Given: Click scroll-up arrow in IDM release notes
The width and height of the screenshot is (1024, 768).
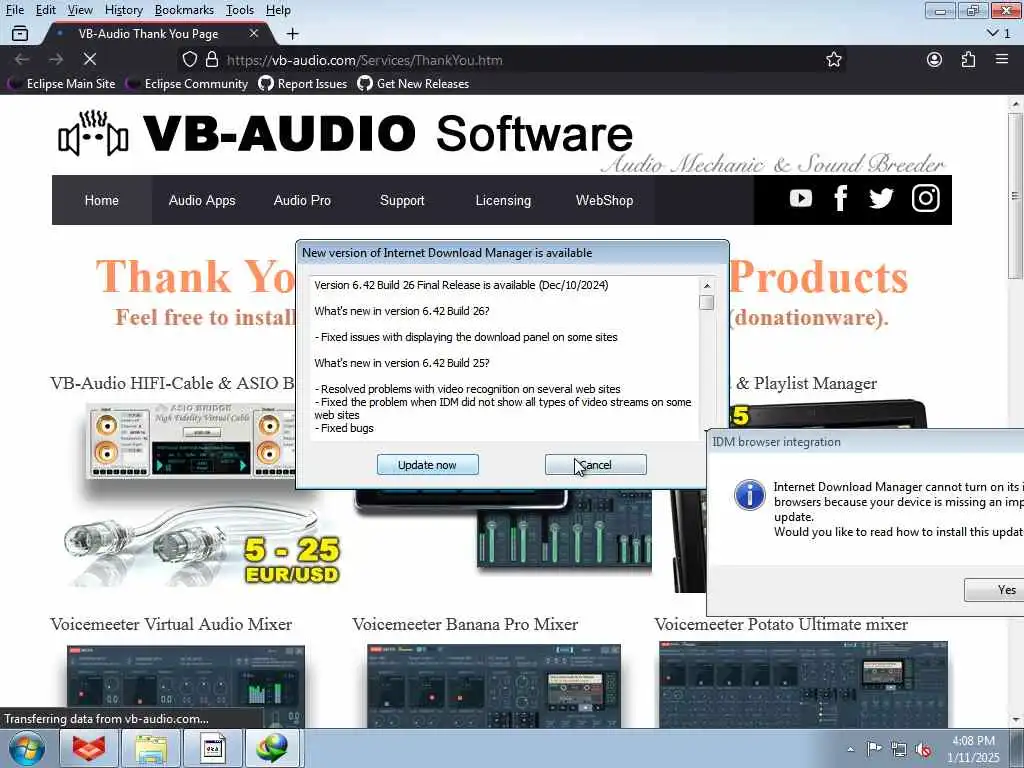Looking at the screenshot, I should (707, 285).
